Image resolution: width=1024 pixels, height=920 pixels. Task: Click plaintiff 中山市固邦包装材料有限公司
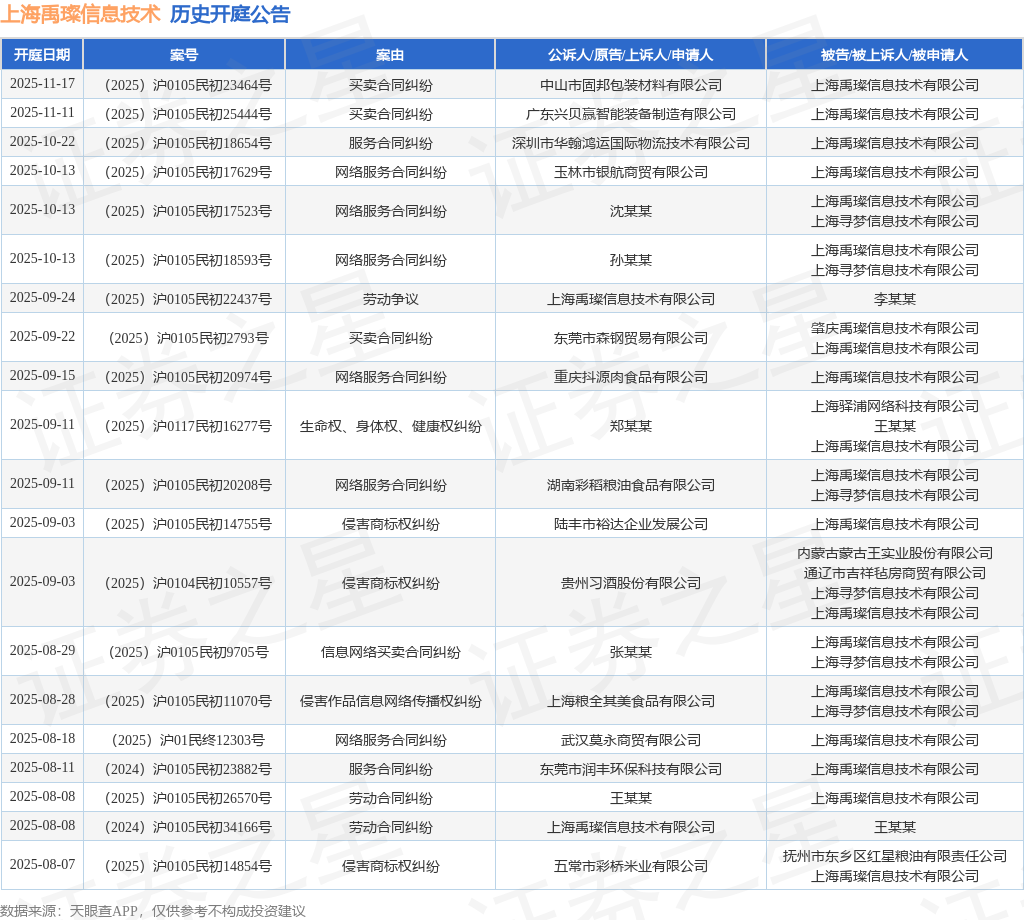(631, 85)
